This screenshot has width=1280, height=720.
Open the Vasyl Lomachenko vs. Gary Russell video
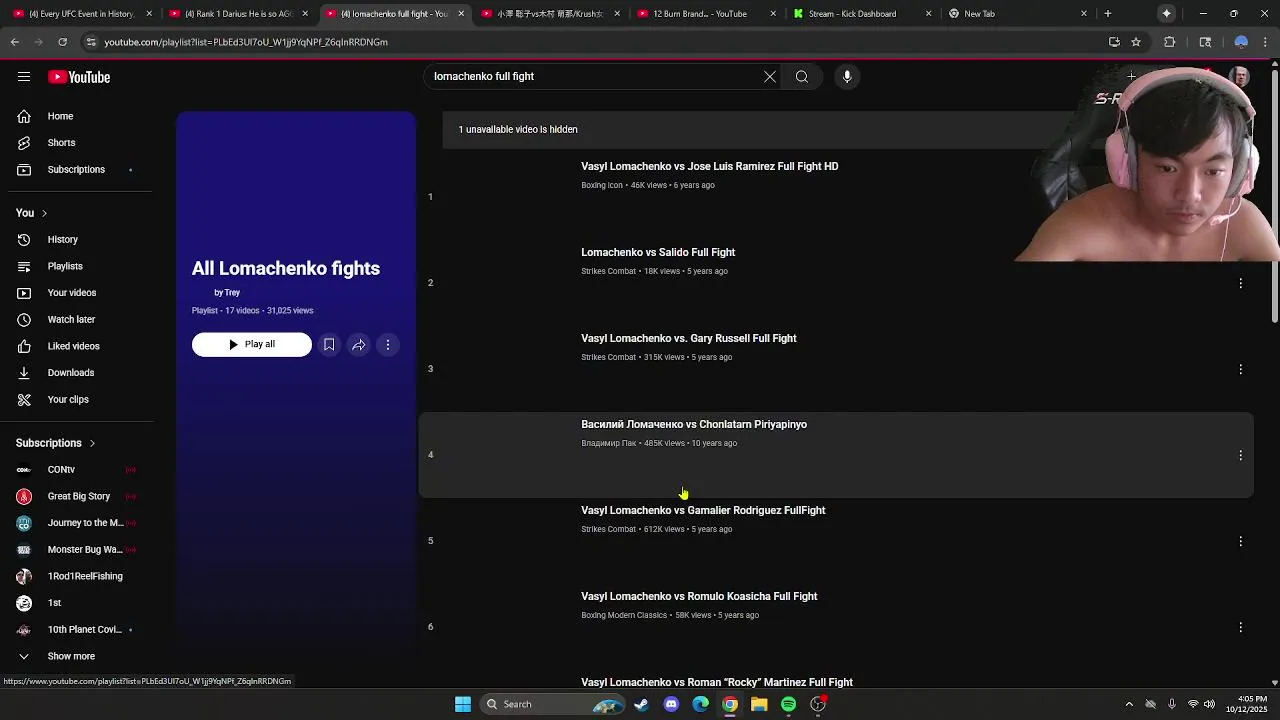pyautogui.click(x=689, y=339)
